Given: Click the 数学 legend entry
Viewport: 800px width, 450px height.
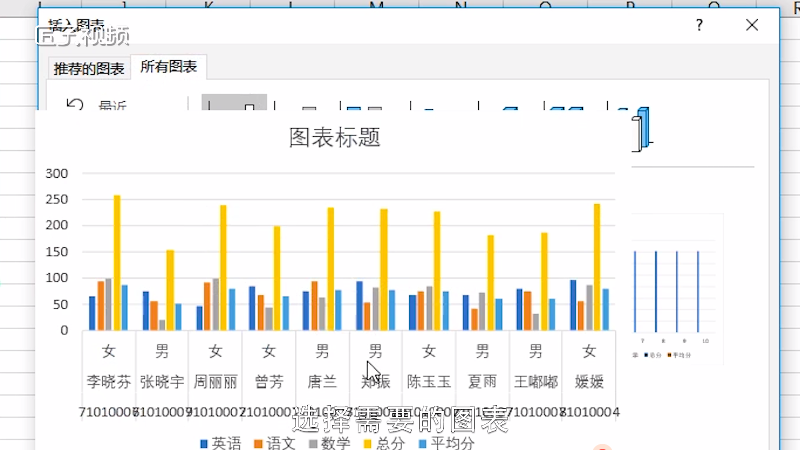Looking at the screenshot, I should [x=327, y=443].
